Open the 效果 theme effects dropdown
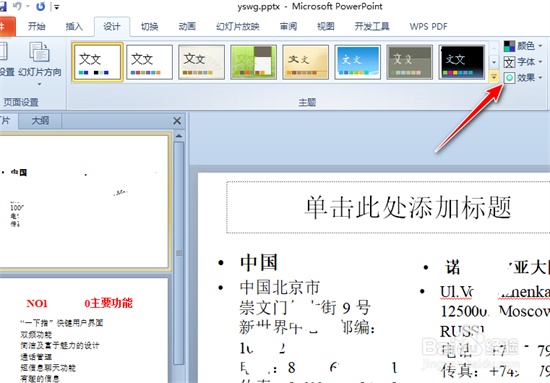This screenshot has width=550, height=383. coord(523,78)
